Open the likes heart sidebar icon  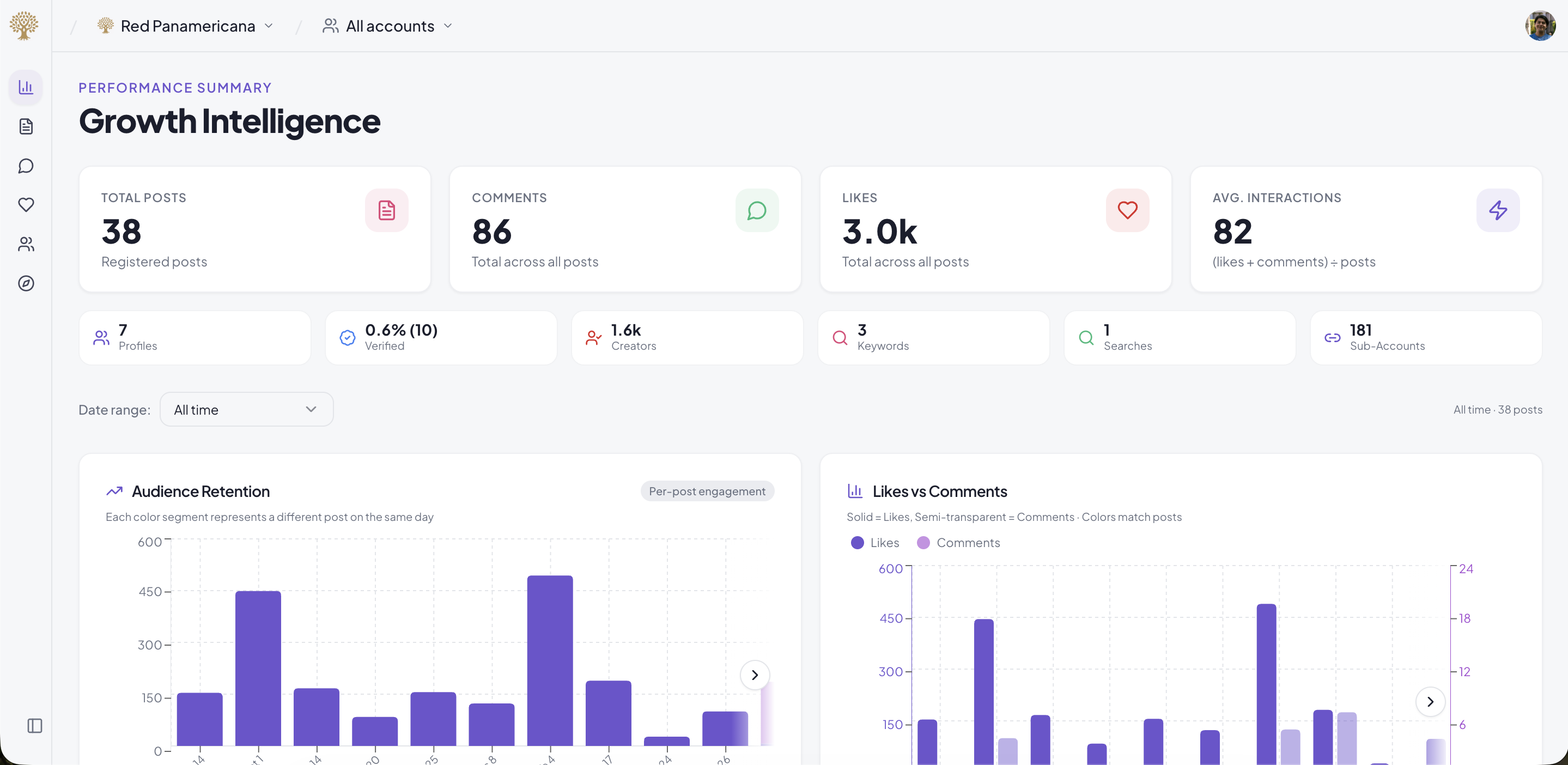[26, 204]
